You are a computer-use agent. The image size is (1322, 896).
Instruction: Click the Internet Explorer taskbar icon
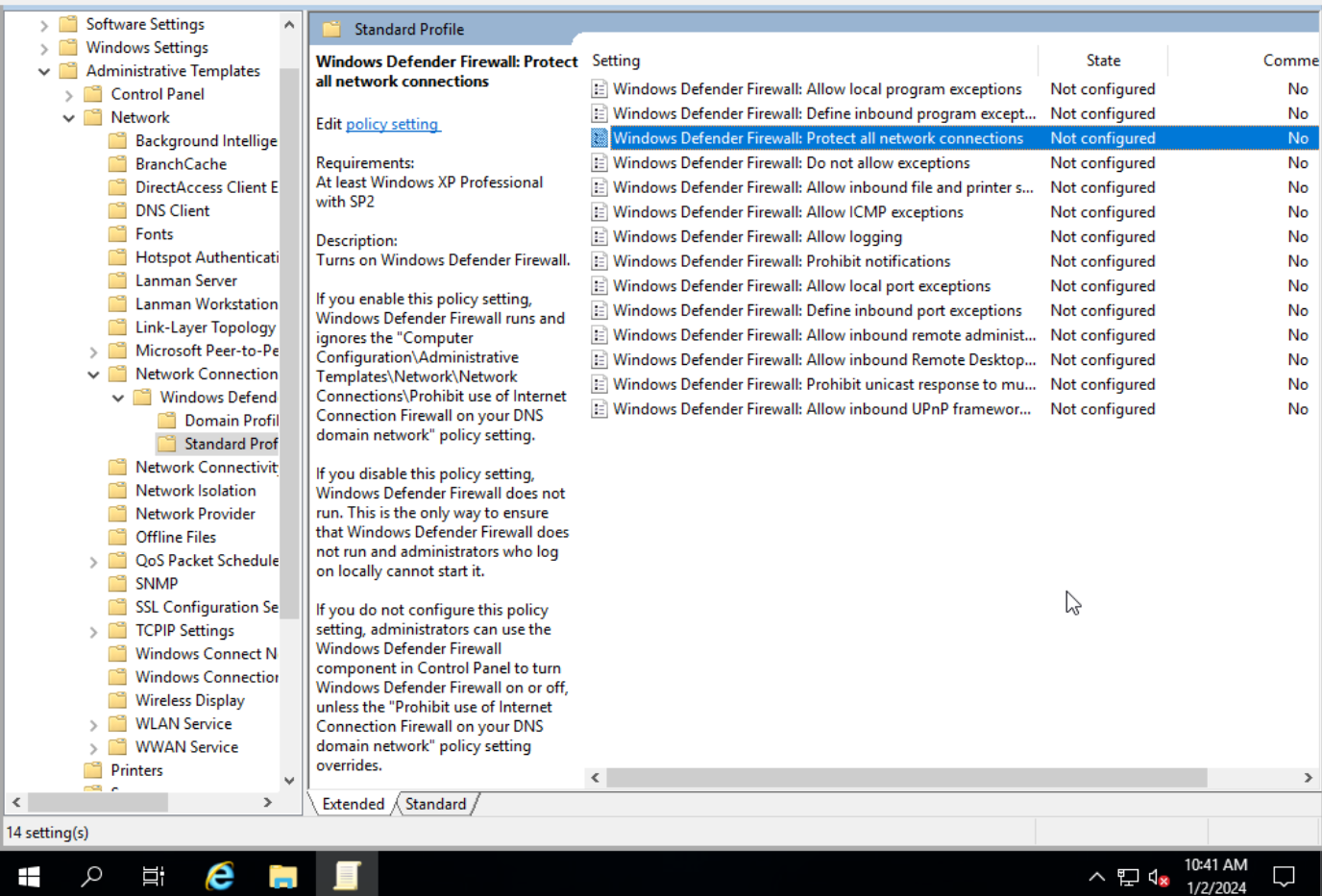coord(220,875)
